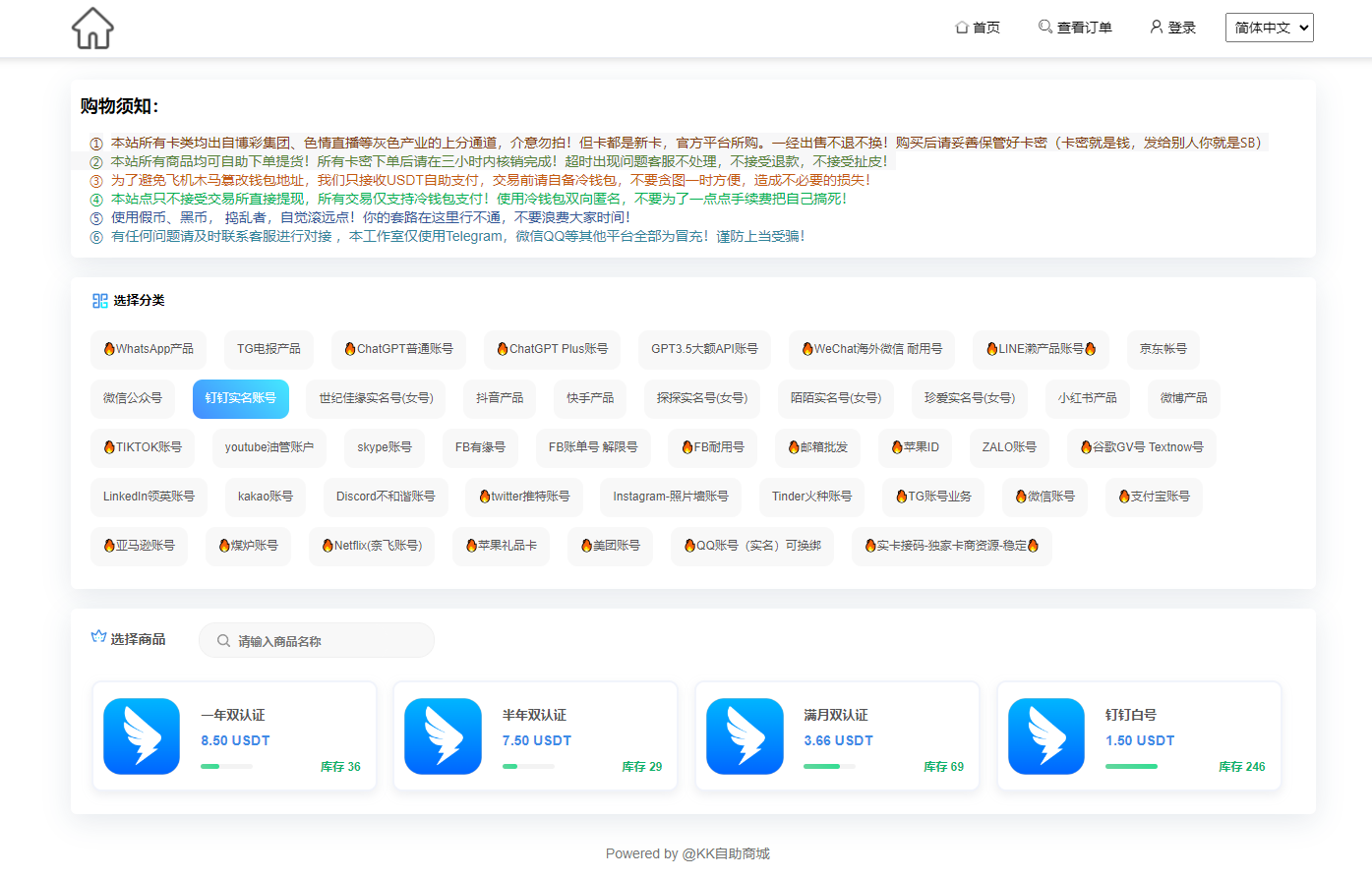
Task: Select the ZALO账号 category
Action: click(x=1009, y=447)
